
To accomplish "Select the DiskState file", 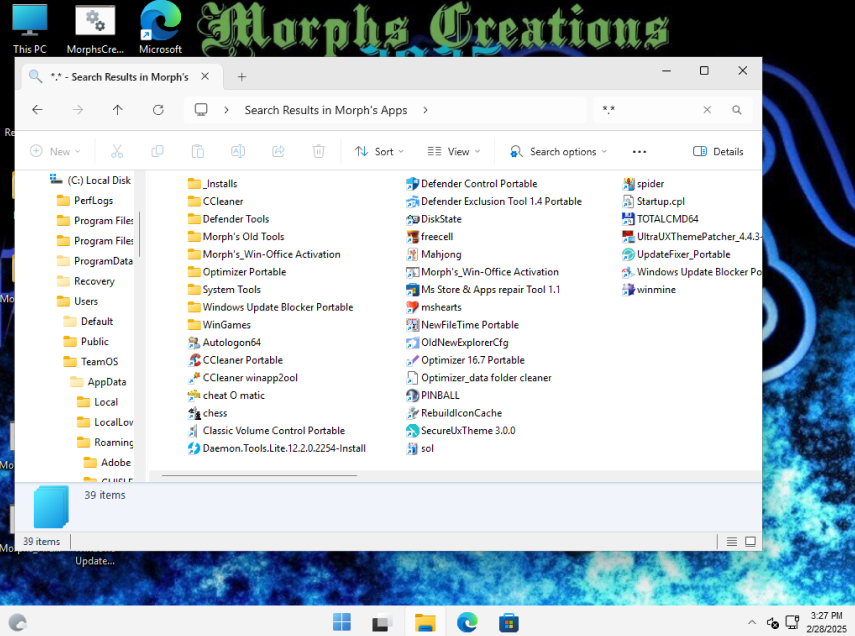I will click(434, 219).
